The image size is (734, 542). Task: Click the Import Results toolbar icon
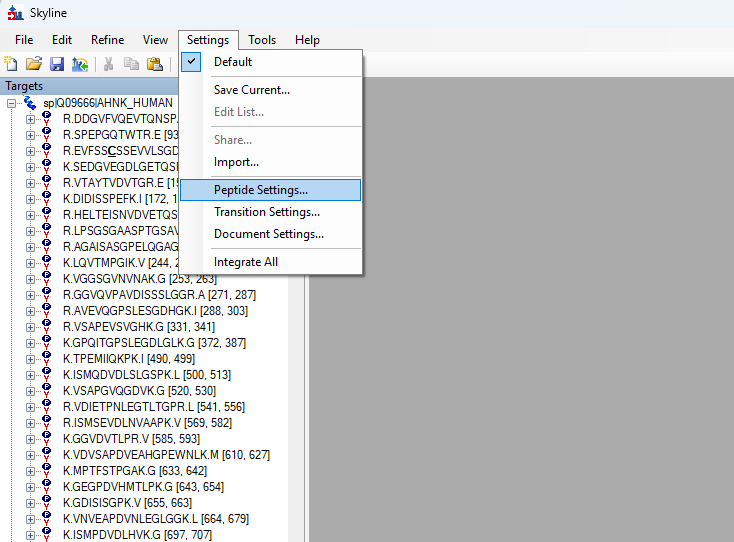tap(79, 64)
